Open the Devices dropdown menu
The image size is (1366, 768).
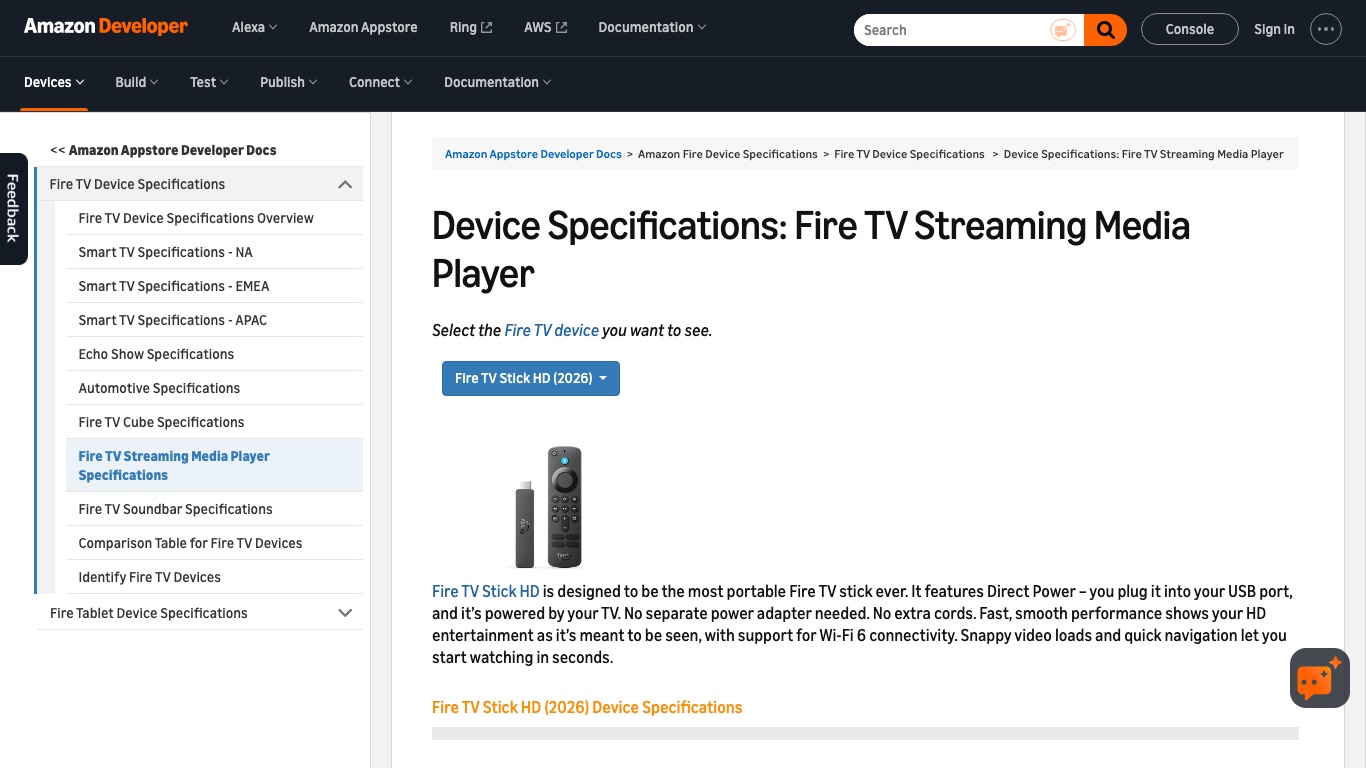54,82
